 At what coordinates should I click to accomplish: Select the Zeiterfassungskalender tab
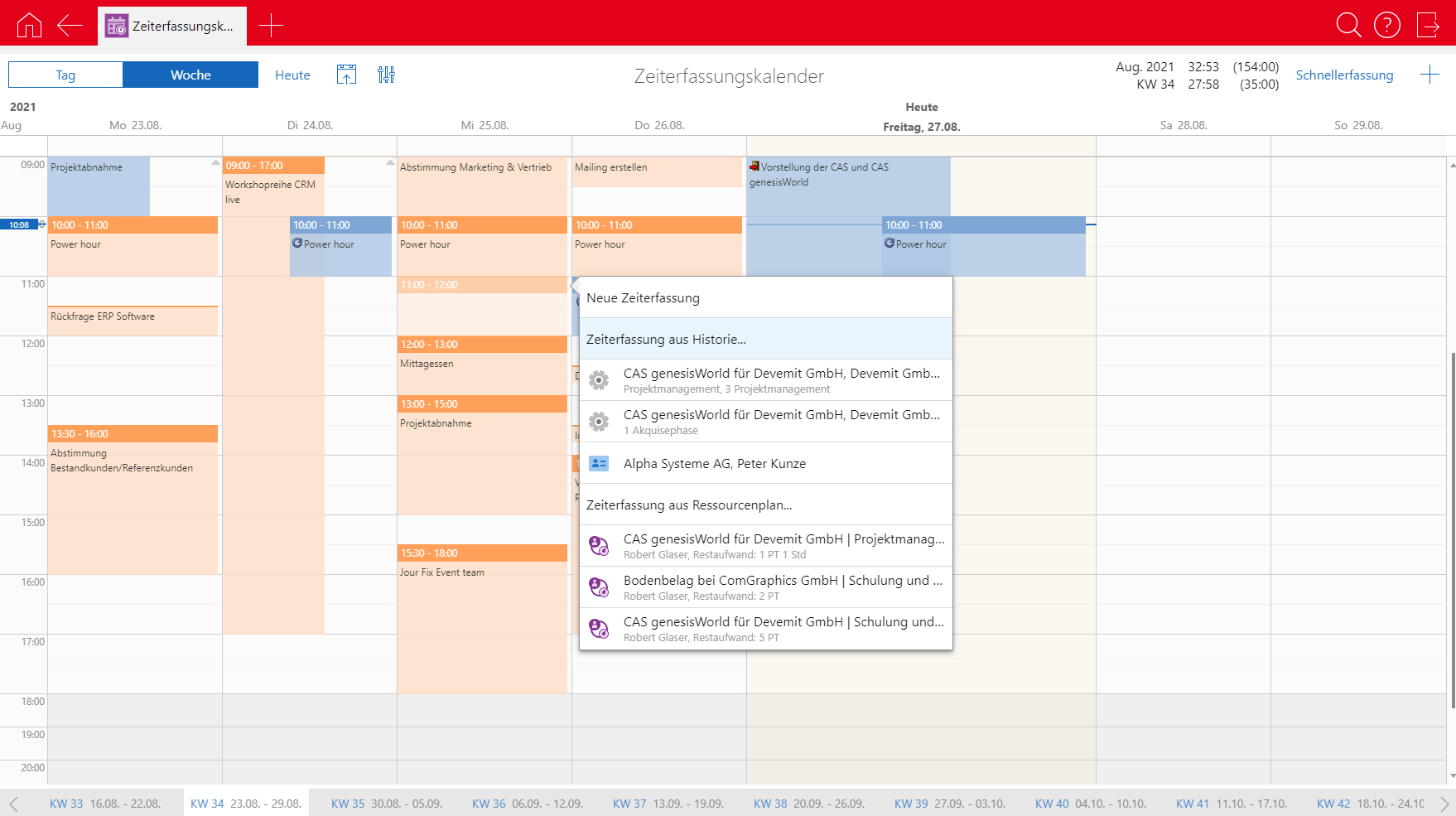(x=172, y=26)
